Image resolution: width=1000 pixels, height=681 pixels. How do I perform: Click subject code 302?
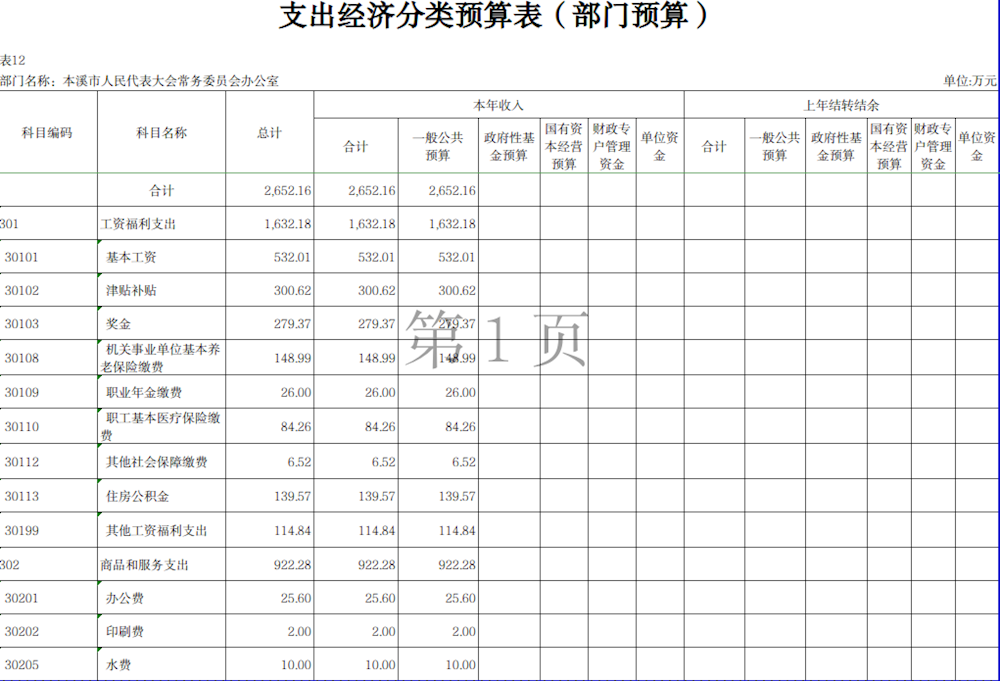pos(10,565)
